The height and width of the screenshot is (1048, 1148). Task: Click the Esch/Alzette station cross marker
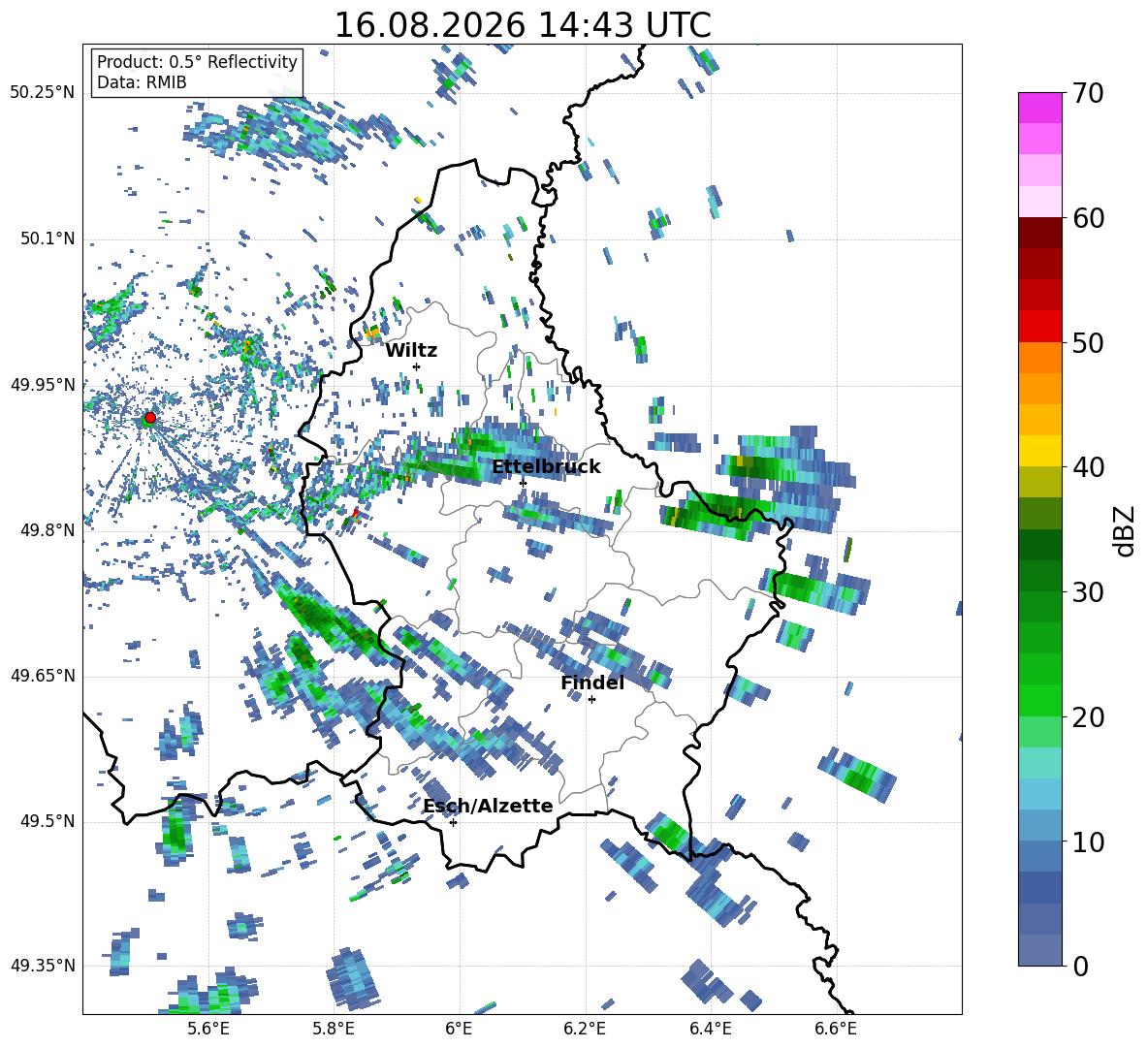point(453,822)
